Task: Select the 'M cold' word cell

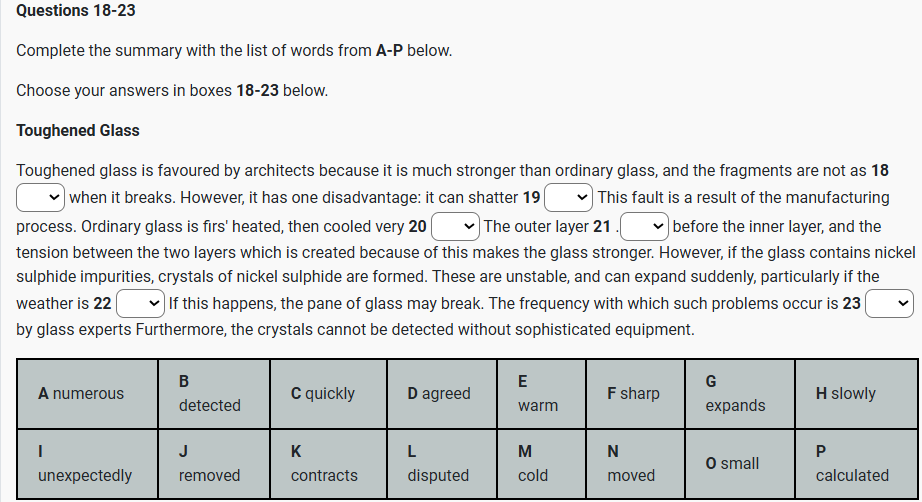Action: [540, 464]
